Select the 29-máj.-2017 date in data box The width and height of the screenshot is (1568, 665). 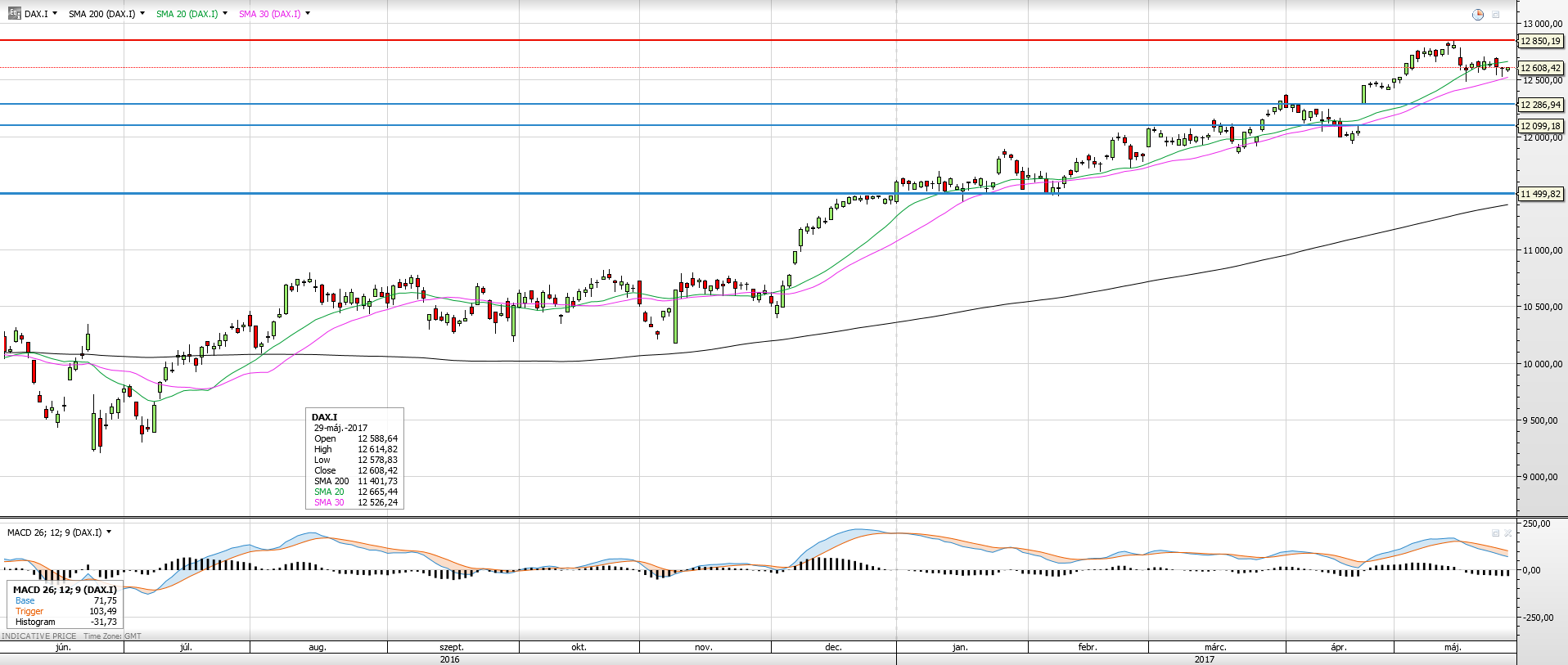340,428
